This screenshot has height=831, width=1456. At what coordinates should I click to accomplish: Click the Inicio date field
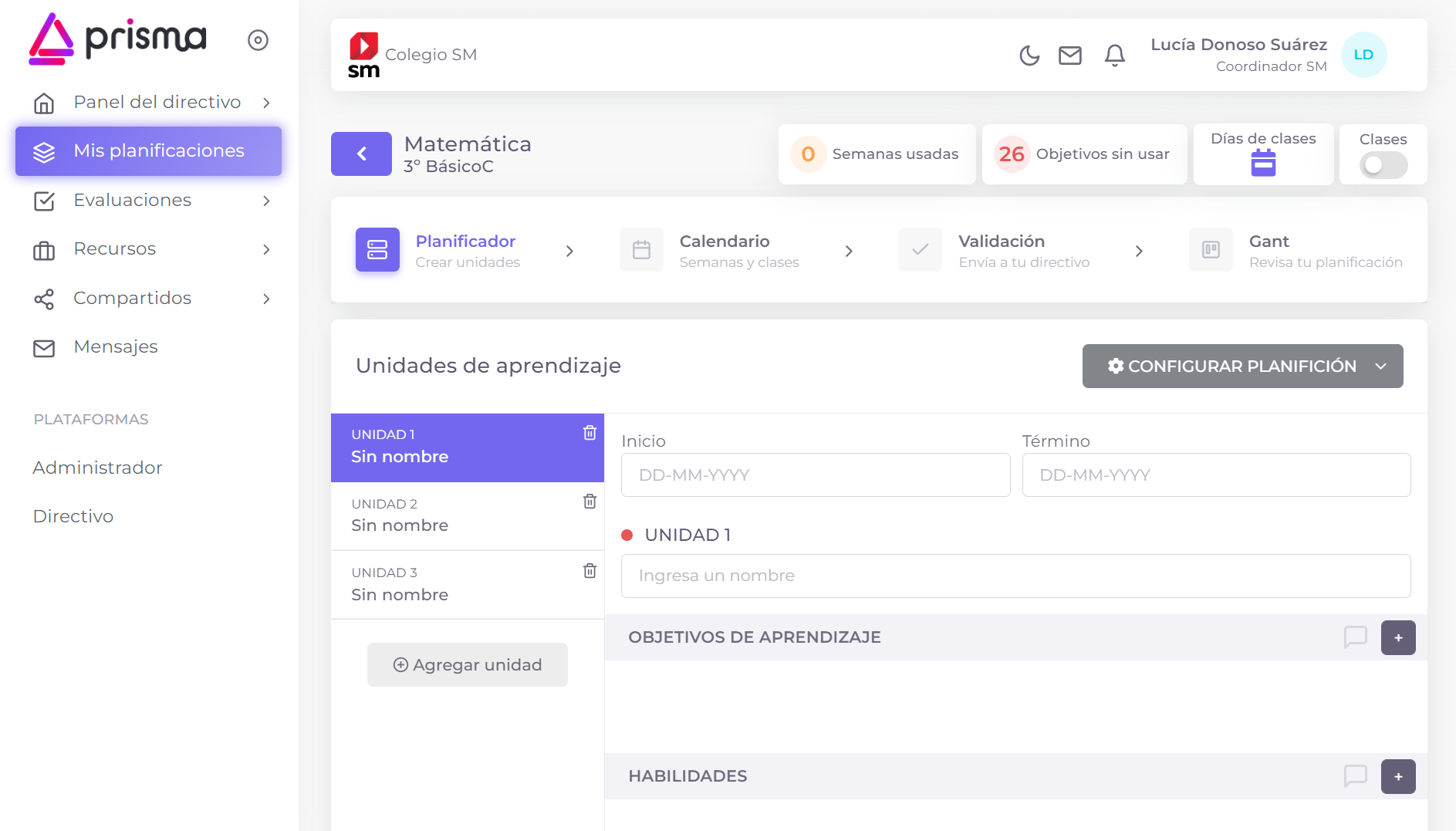[815, 475]
